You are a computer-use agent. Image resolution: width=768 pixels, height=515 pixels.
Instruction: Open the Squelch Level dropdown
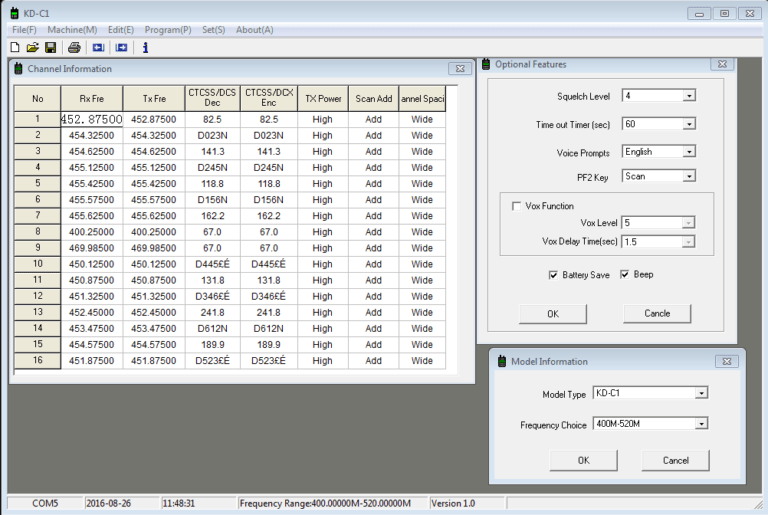pos(689,96)
